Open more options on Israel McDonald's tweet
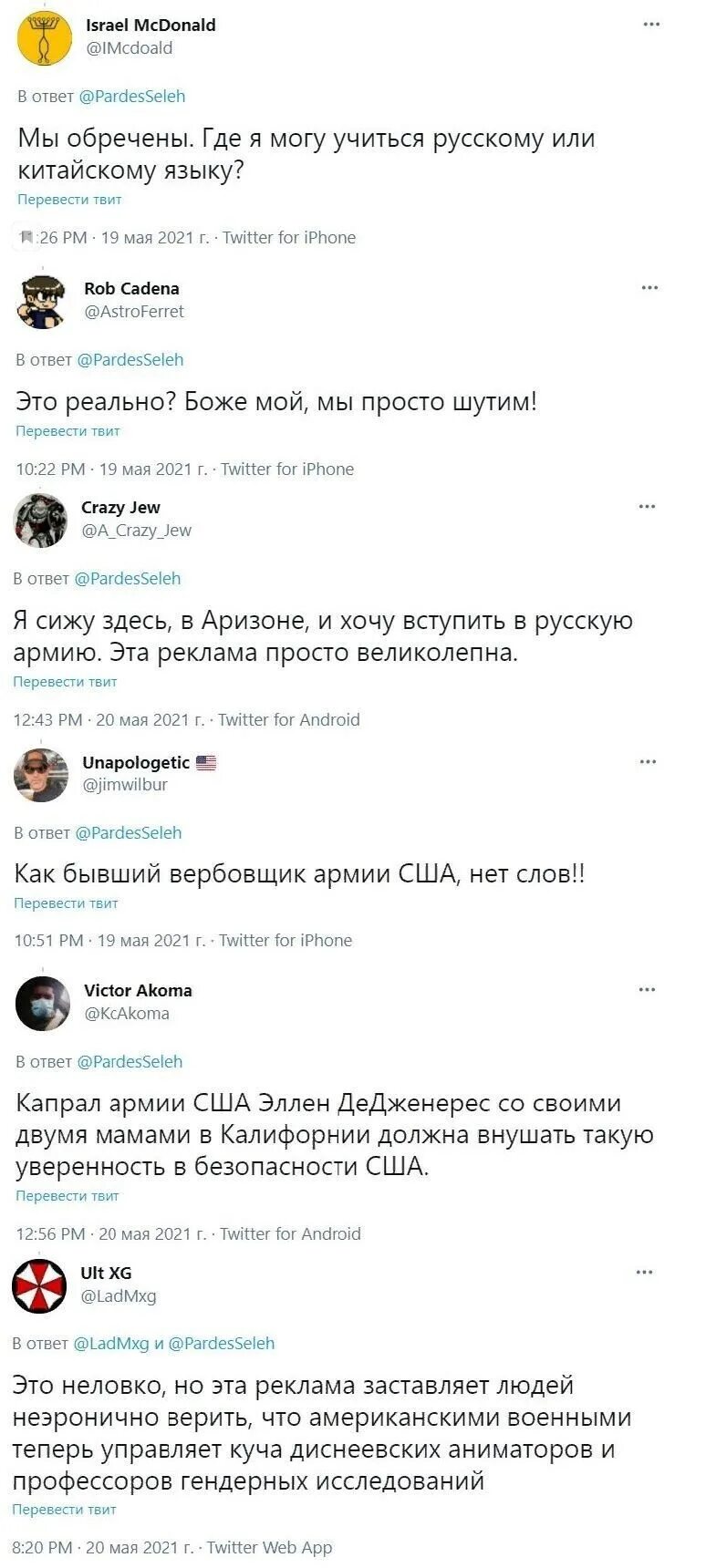 click(x=651, y=24)
